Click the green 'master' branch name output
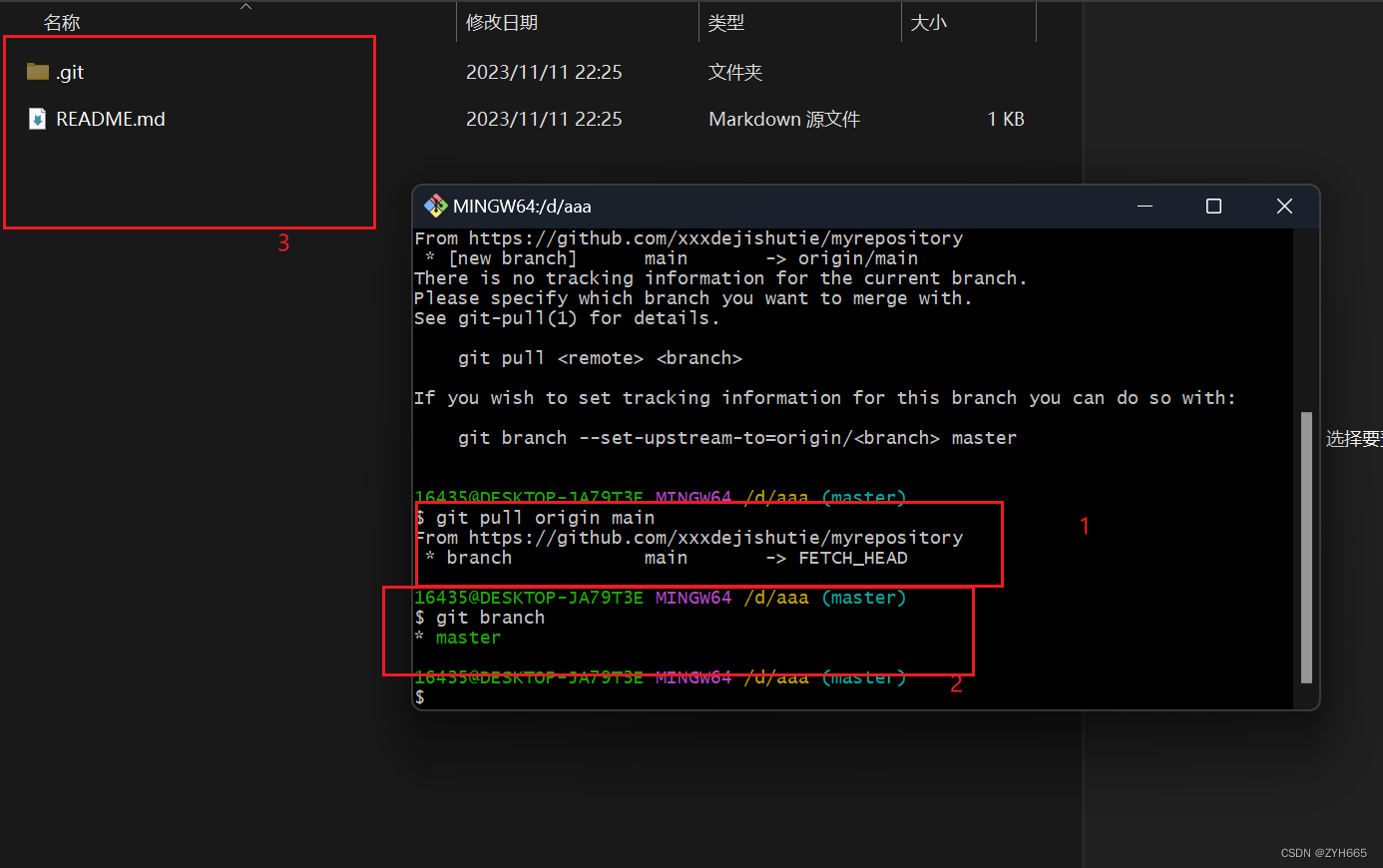This screenshot has height=868, width=1383. [x=468, y=638]
